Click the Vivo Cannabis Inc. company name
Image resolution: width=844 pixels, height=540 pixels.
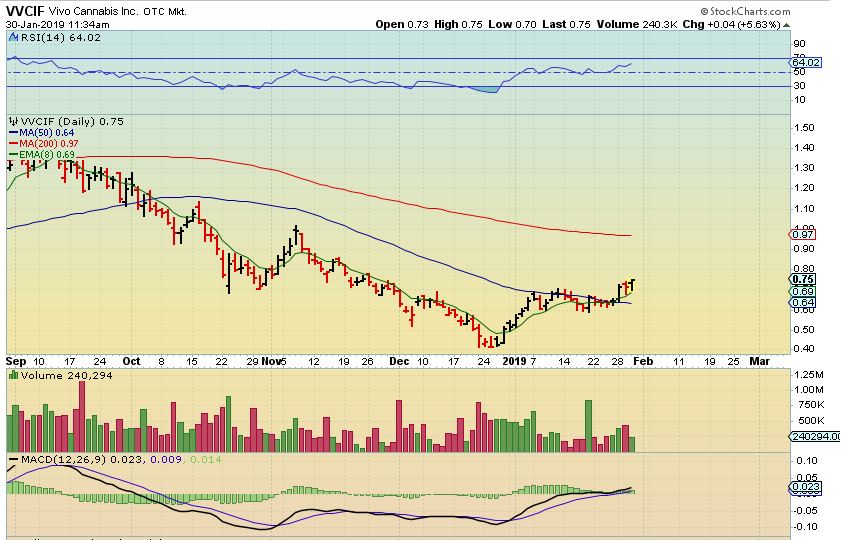94,11
